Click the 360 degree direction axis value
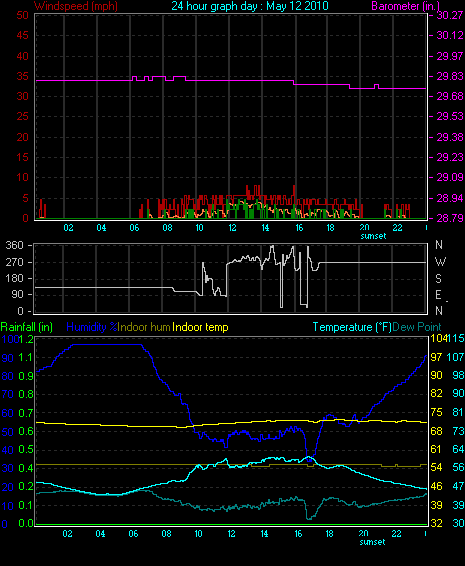 click(x=14, y=245)
